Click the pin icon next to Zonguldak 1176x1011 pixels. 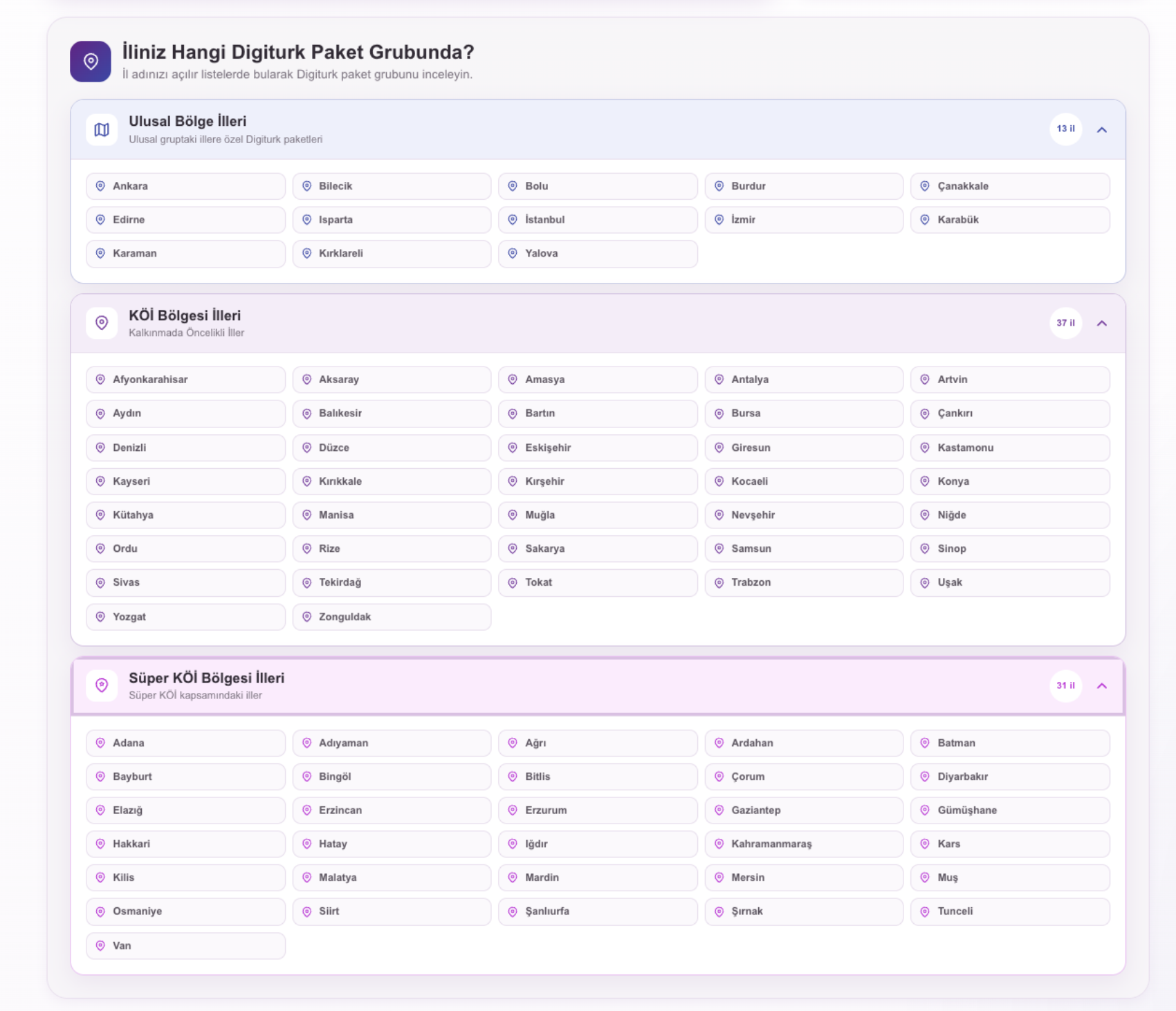306,617
